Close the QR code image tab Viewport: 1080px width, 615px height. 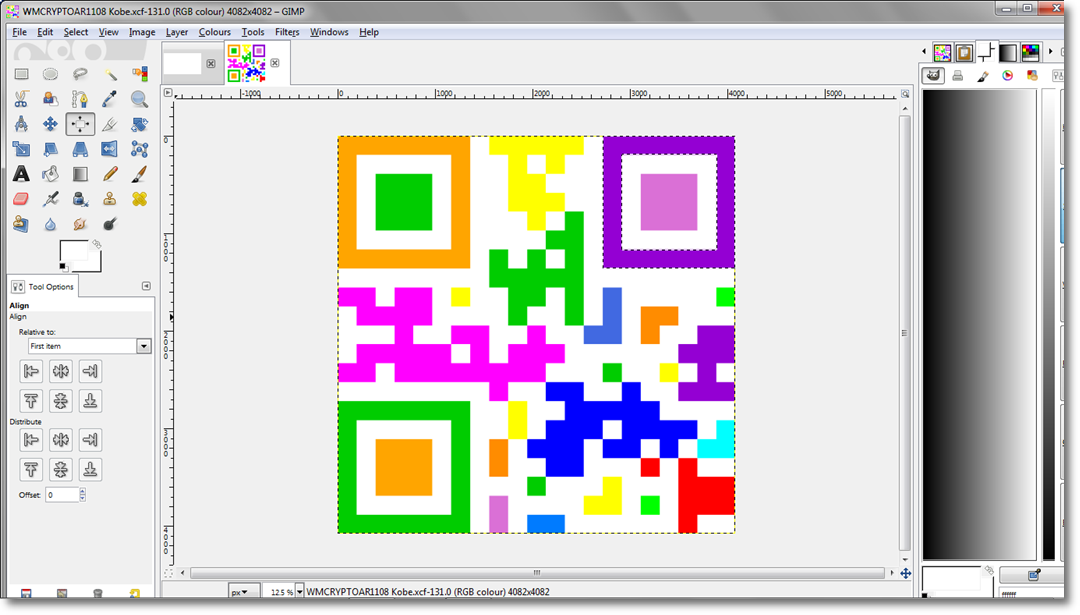(x=275, y=63)
